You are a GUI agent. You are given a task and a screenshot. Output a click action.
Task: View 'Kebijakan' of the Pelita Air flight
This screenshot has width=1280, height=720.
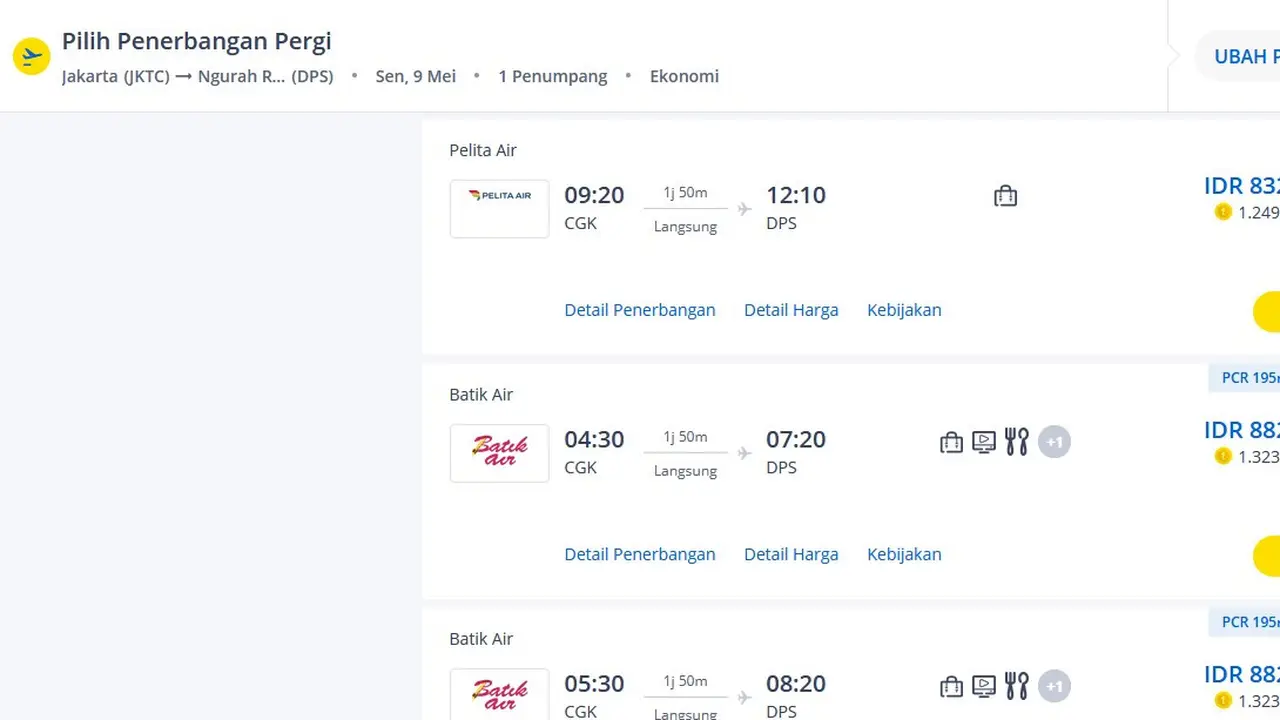(x=904, y=310)
